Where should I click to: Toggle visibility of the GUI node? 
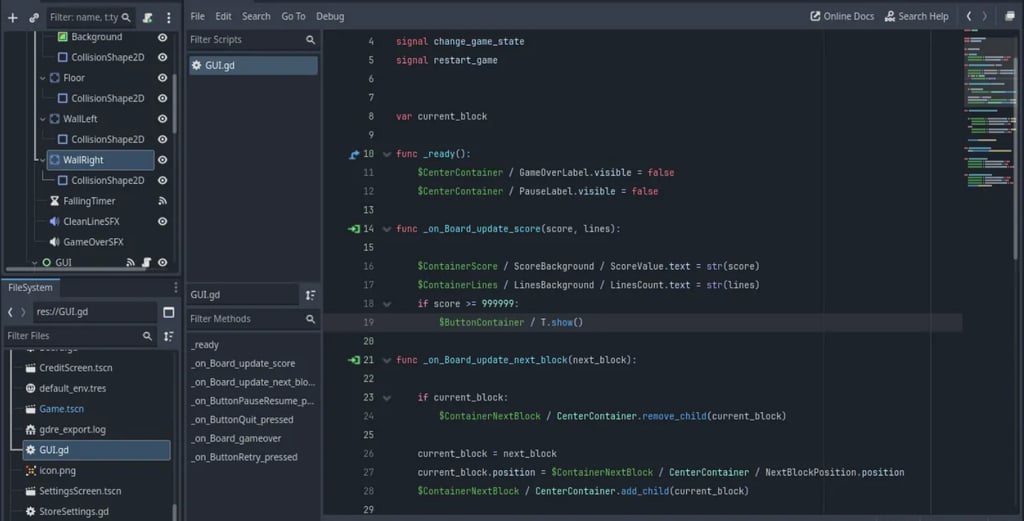tap(163, 262)
